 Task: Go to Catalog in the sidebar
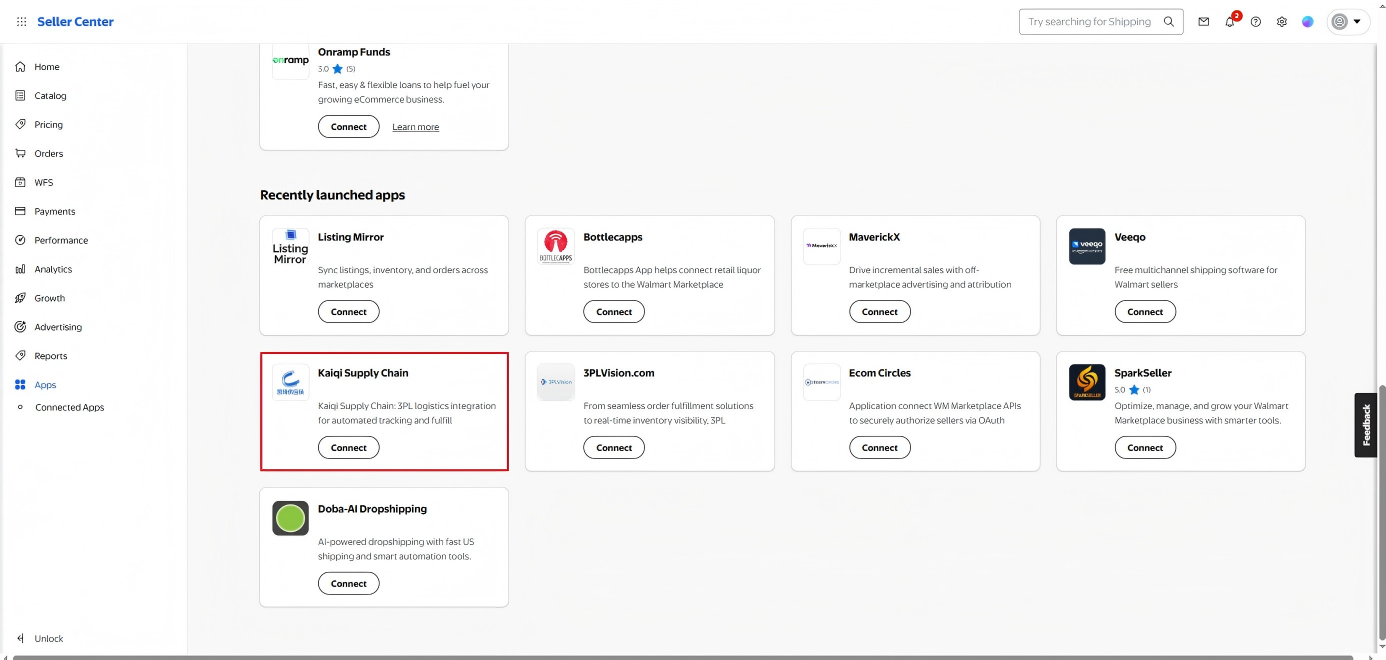[x=50, y=96]
